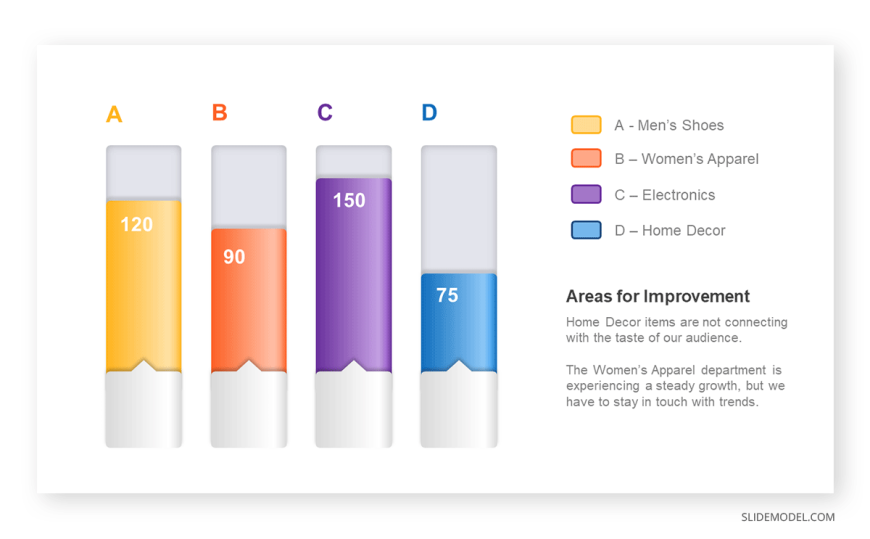Select the Areas for Improvement heading
Viewport: 870px width, 539px height.
657,296
